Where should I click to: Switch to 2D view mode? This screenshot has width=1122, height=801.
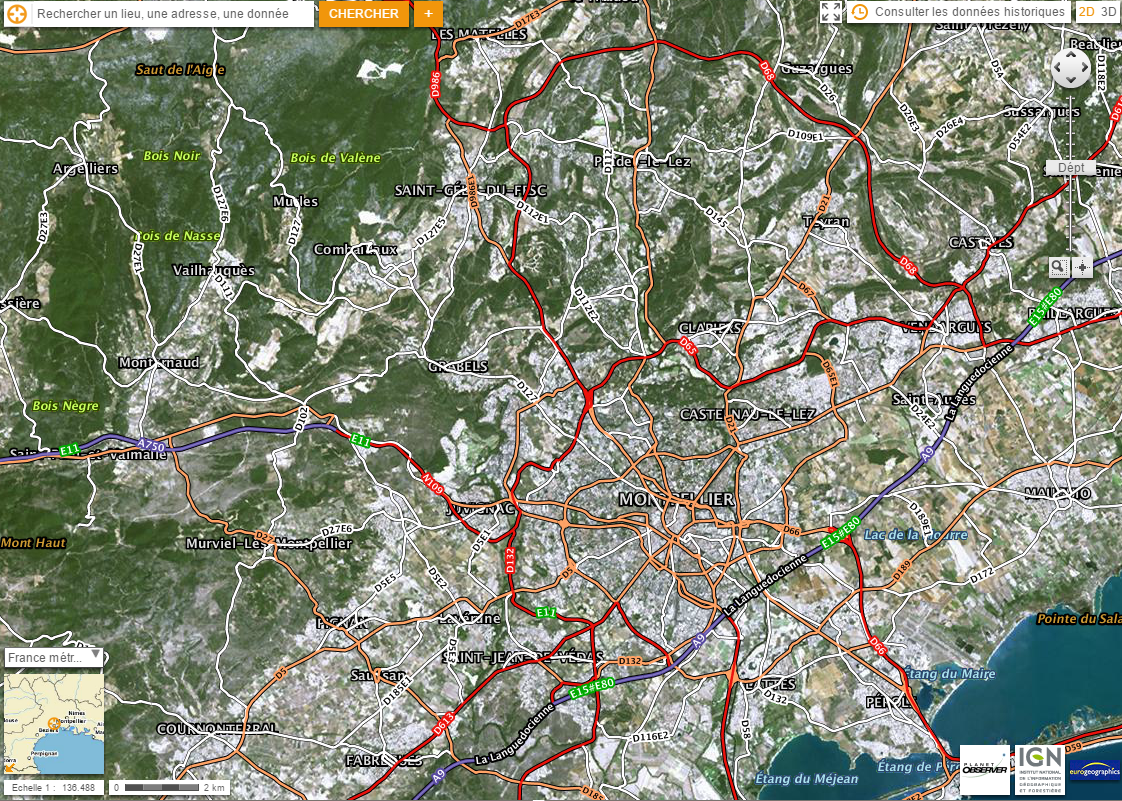1086,12
